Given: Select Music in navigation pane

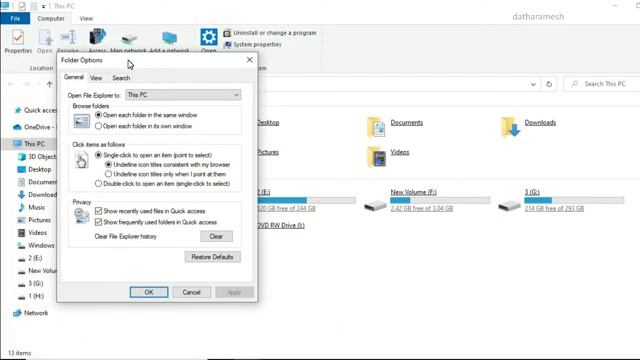Looking at the screenshot, I should 32,207.
